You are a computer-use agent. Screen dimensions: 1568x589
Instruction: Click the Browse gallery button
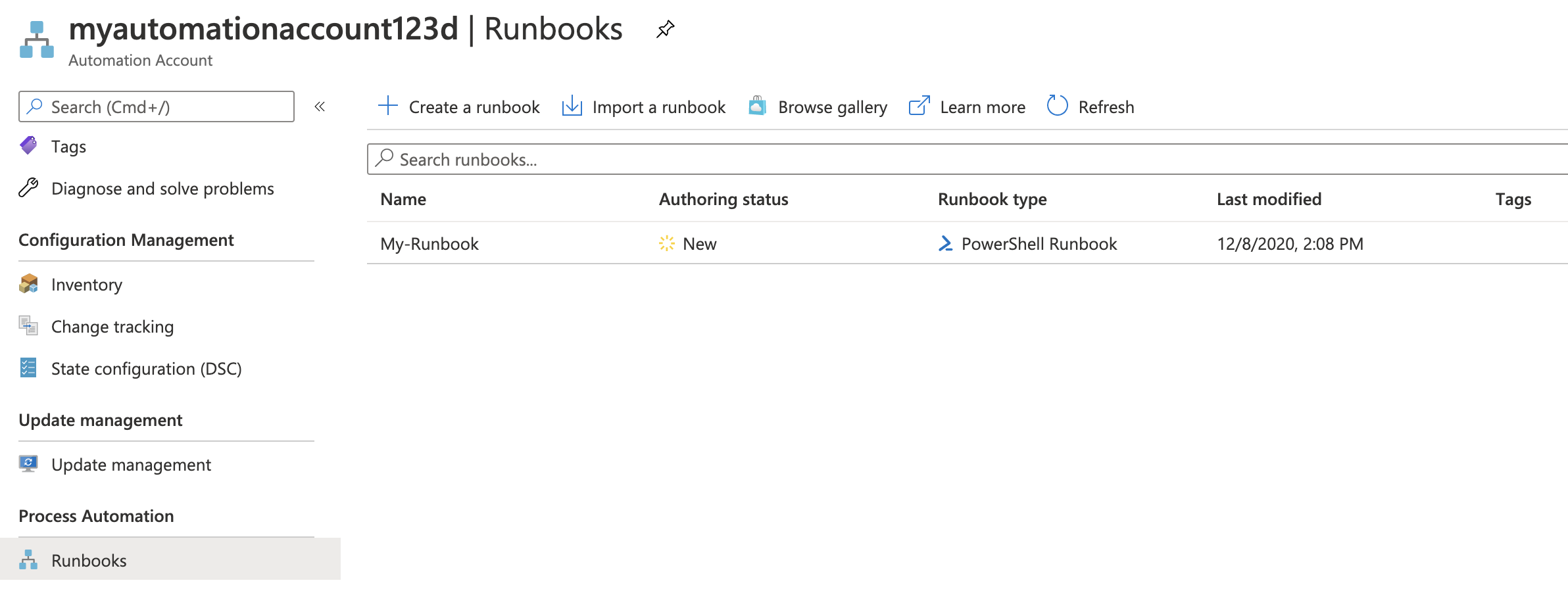tap(818, 106)
